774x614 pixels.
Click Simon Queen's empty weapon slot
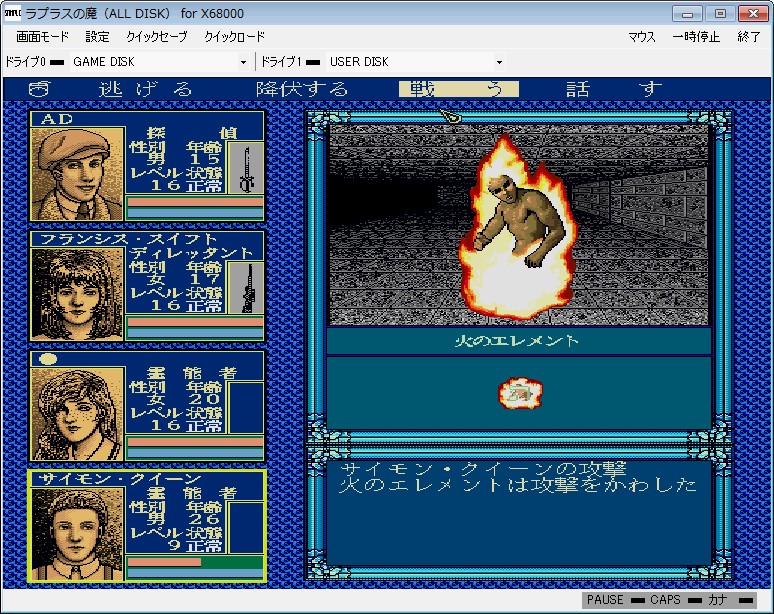[x=246, y=528]
